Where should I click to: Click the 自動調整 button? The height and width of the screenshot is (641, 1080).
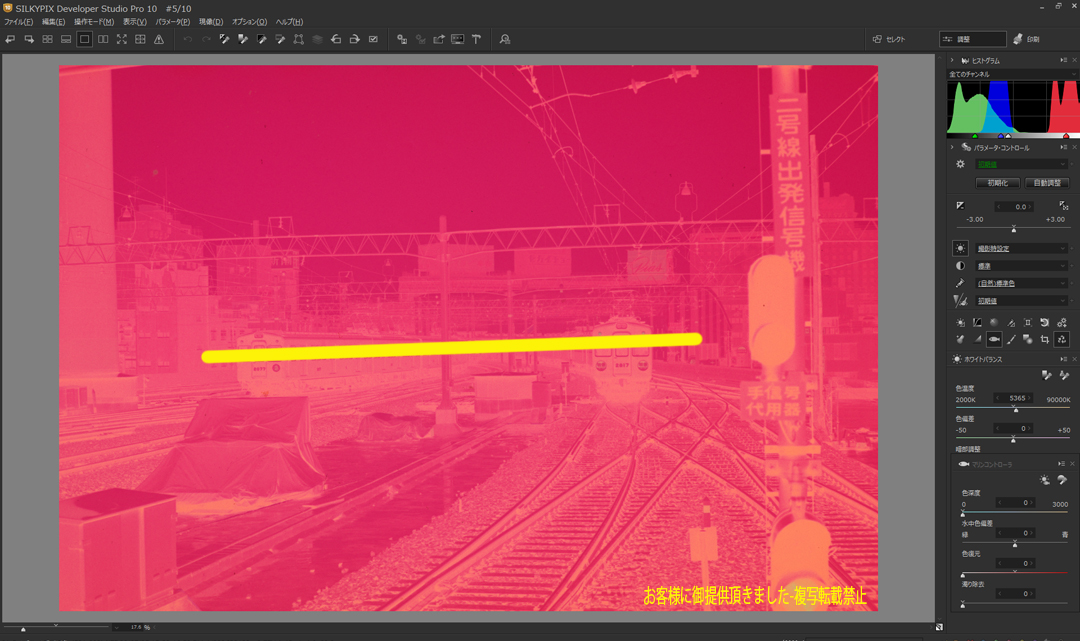tap(1047, 183)
